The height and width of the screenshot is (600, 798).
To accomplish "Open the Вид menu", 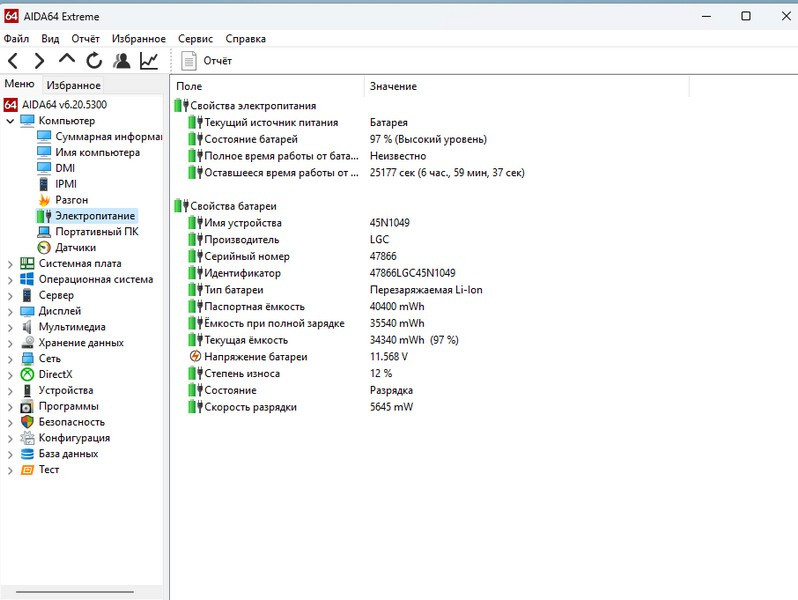I will [x=50, y=39].
